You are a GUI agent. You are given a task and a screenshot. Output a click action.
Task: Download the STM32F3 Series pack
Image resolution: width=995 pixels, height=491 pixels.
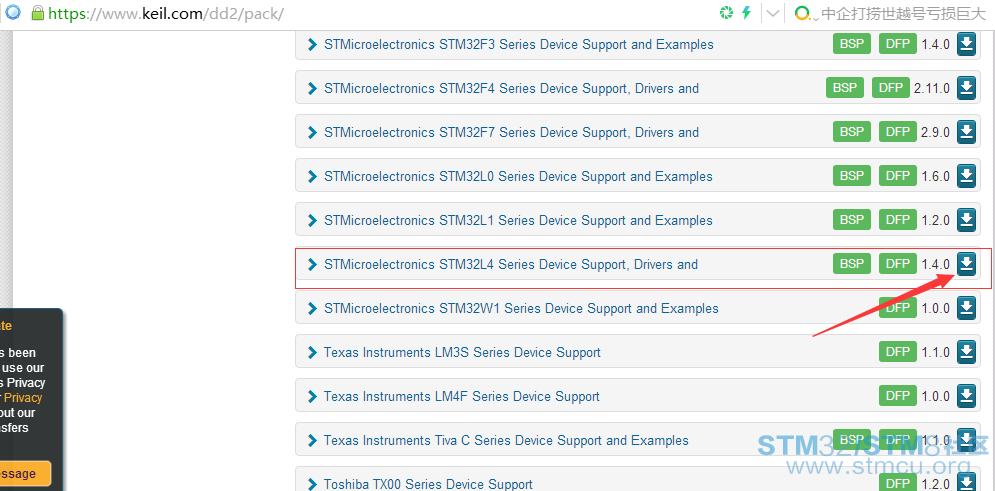pyautogui.click(x=966, y=44)
